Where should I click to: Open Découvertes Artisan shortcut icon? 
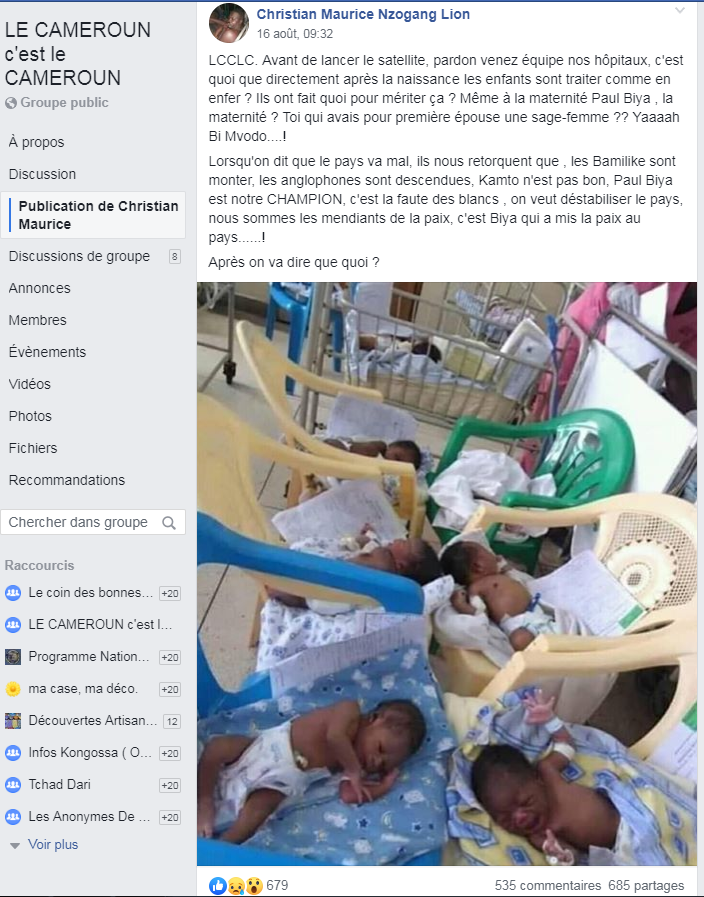[13, 721]
